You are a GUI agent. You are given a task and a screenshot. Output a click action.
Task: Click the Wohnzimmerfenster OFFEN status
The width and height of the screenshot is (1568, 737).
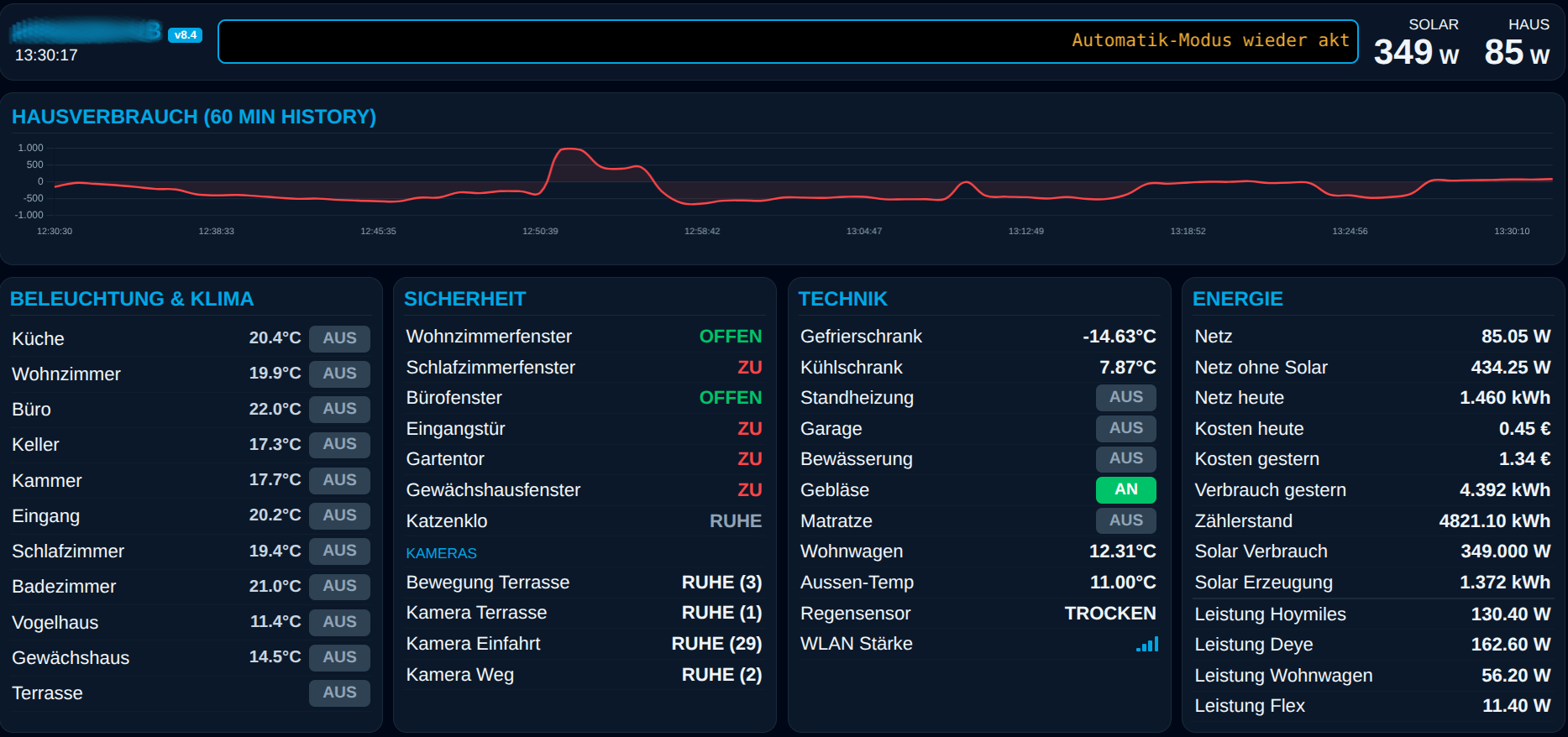(x=731, y=337)
